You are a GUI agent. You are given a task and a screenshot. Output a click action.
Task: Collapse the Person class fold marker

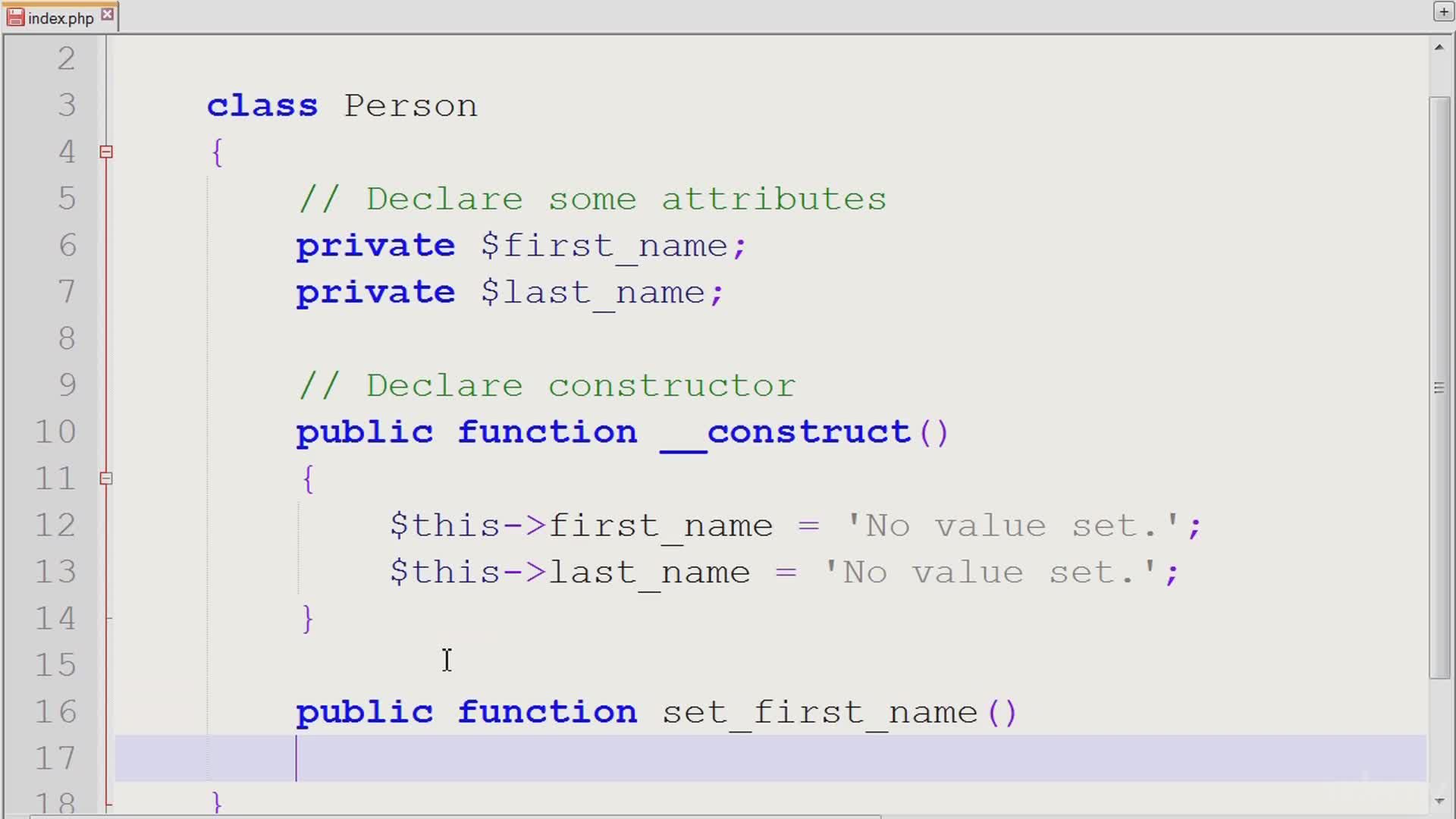coord(106,152)
